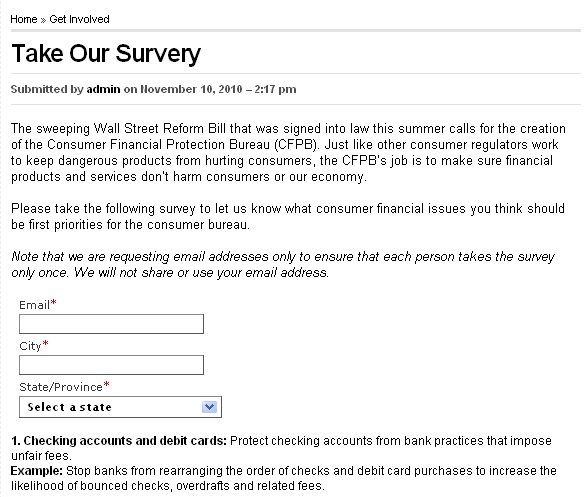Click the admin author link

tap(103, 89)
